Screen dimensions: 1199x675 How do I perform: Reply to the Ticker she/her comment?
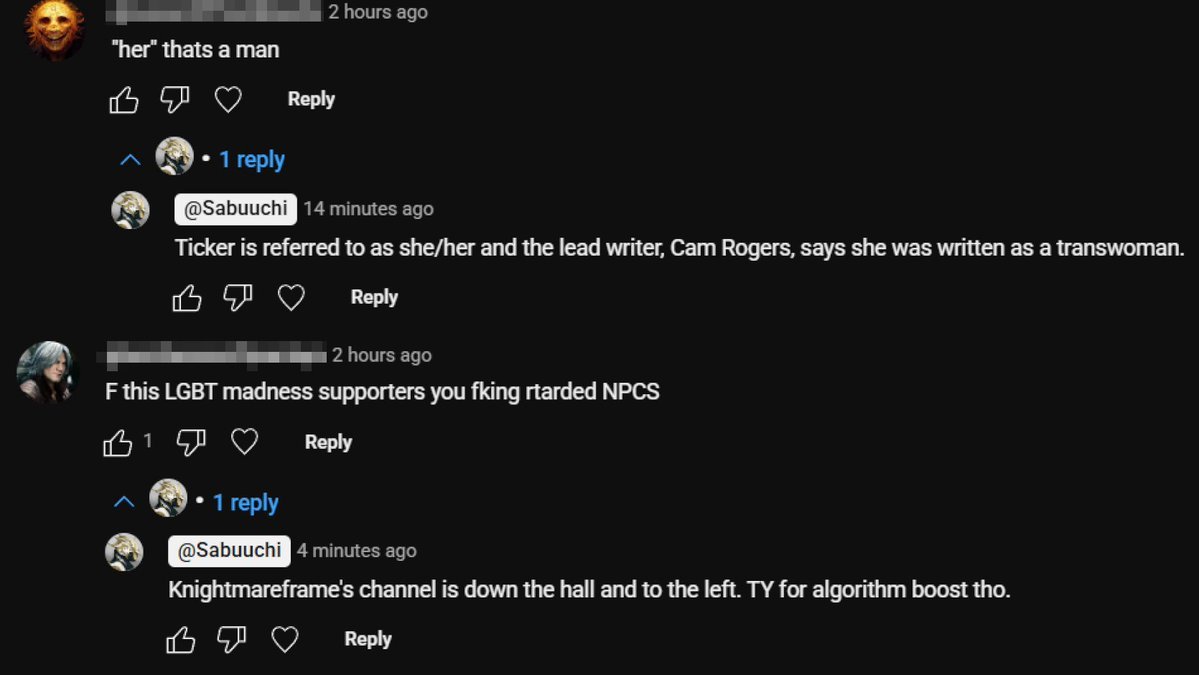[374, 297]
